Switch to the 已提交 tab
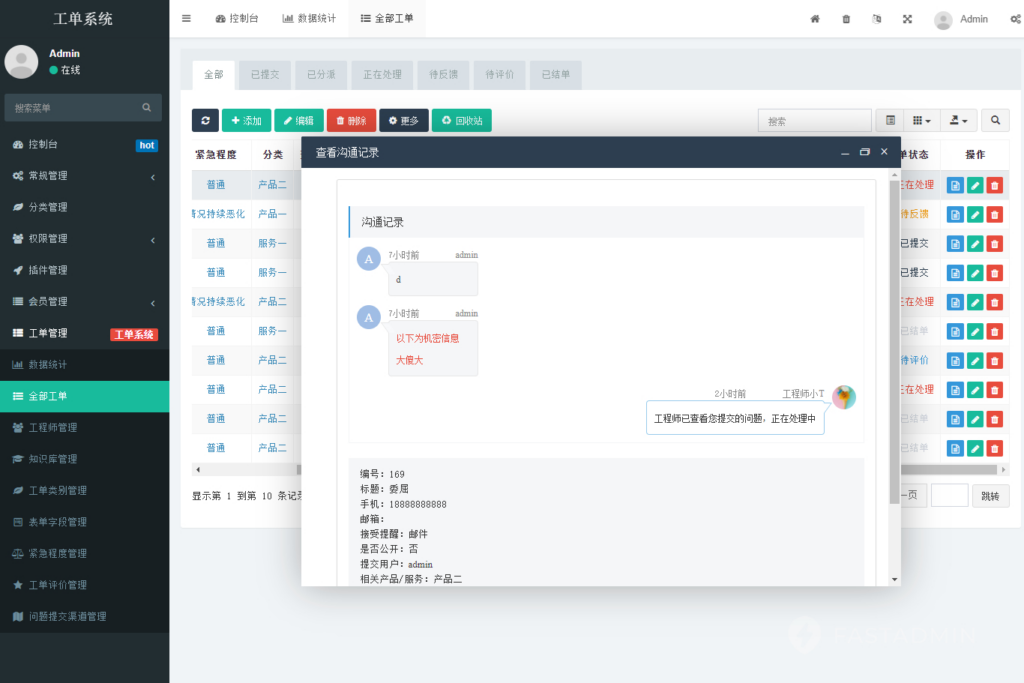This screenshot has height=683, width=1024. (264, 74)
